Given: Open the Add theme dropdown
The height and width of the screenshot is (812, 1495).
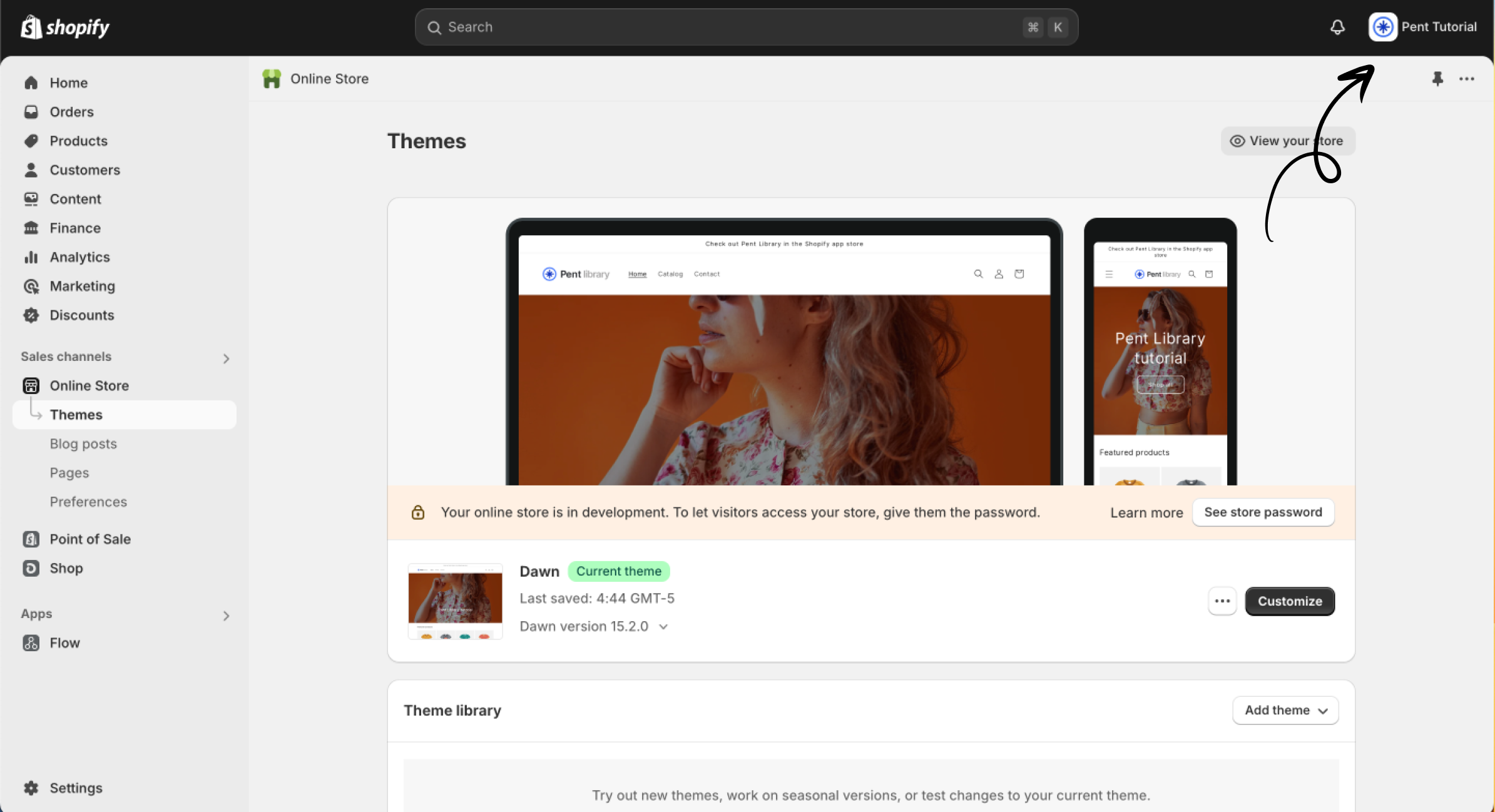Looking at the screenshot, I should click(1285, 711).
